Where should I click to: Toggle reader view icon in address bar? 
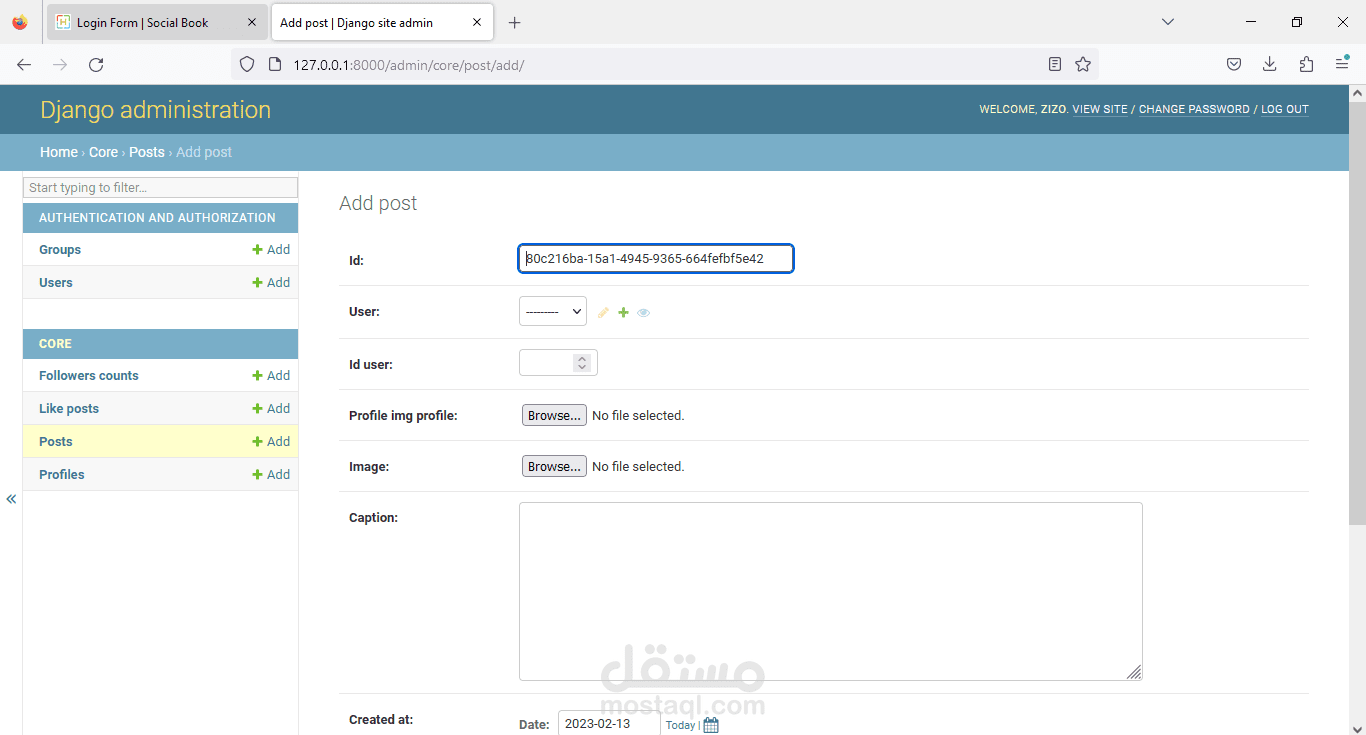(1055, 64)
